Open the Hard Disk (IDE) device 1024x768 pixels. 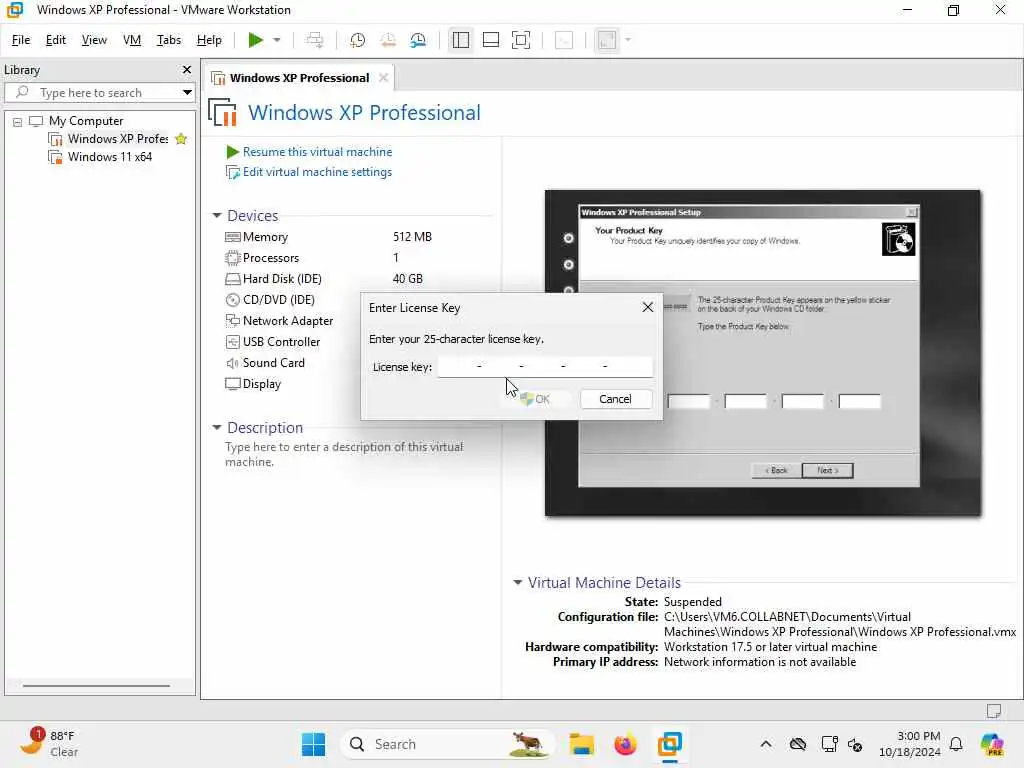pos(281,279)
